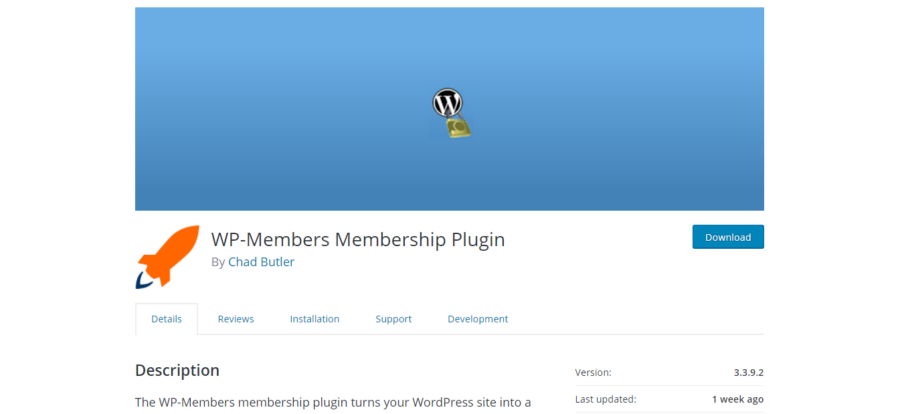Click the description paragraph text
The image size is (900, 414).
pos(333,401)
